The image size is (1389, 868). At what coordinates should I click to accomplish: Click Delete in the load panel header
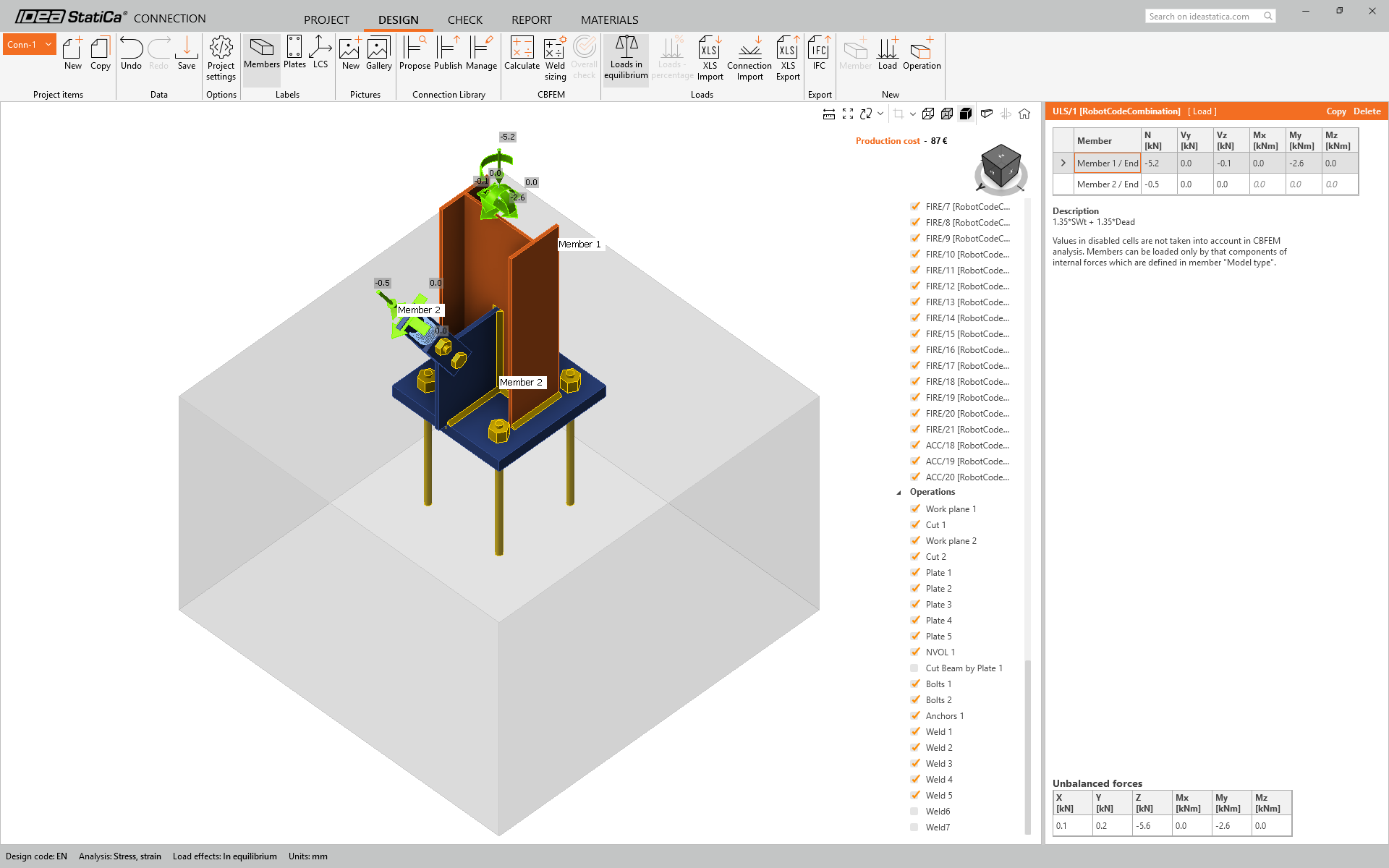pos(1367,111)
